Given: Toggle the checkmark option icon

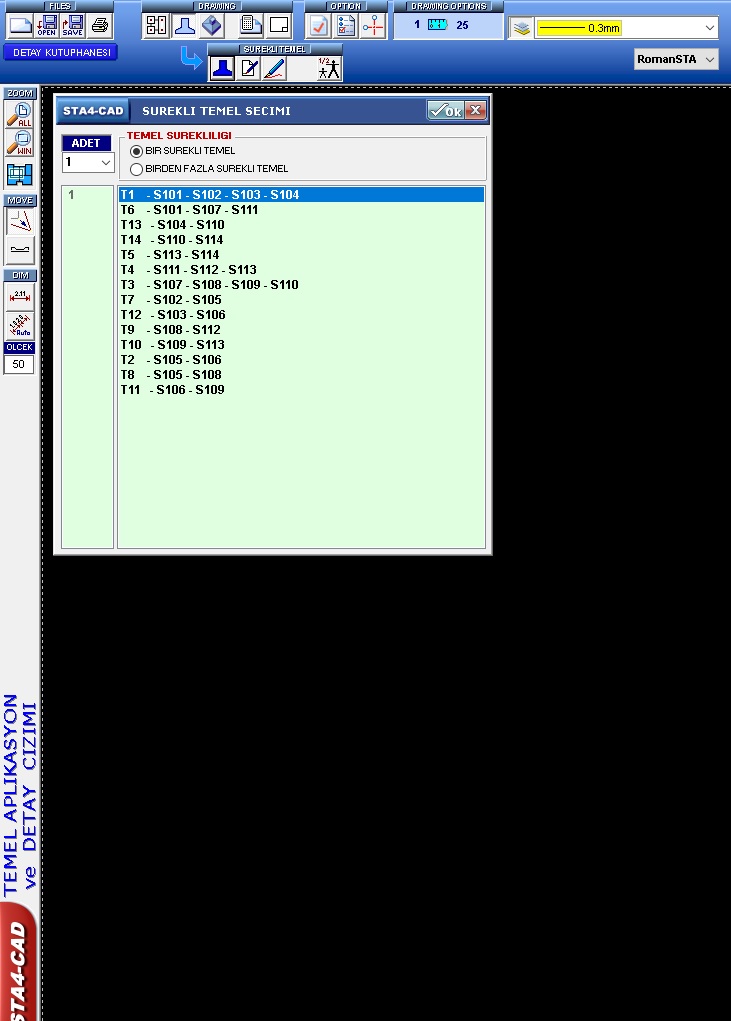Looking at the screenshot, I should [319, 25].
